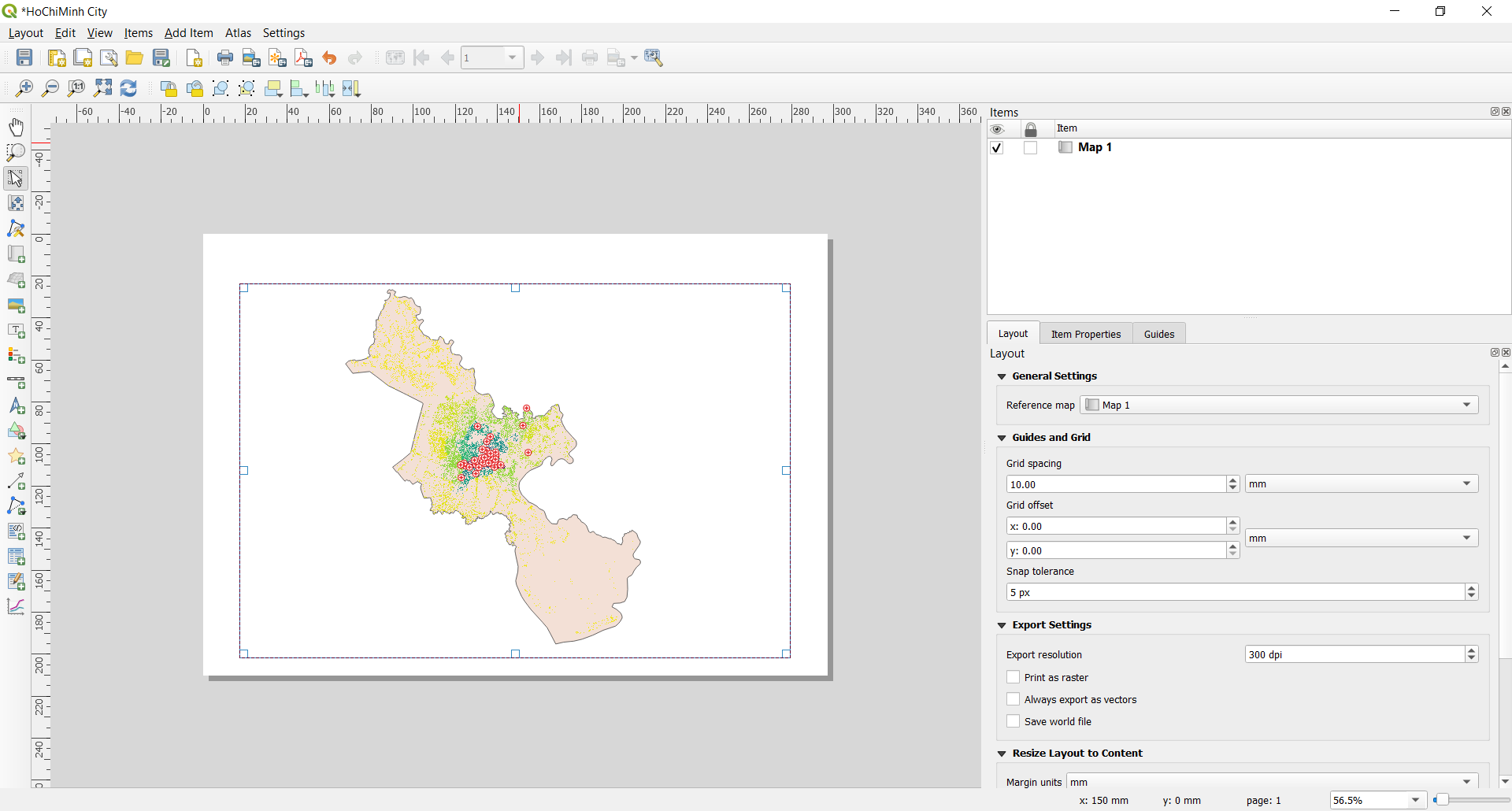The image size is (1512, 811).
Task: Toggle visibility checkbox for Map 1
Action: 997,148
